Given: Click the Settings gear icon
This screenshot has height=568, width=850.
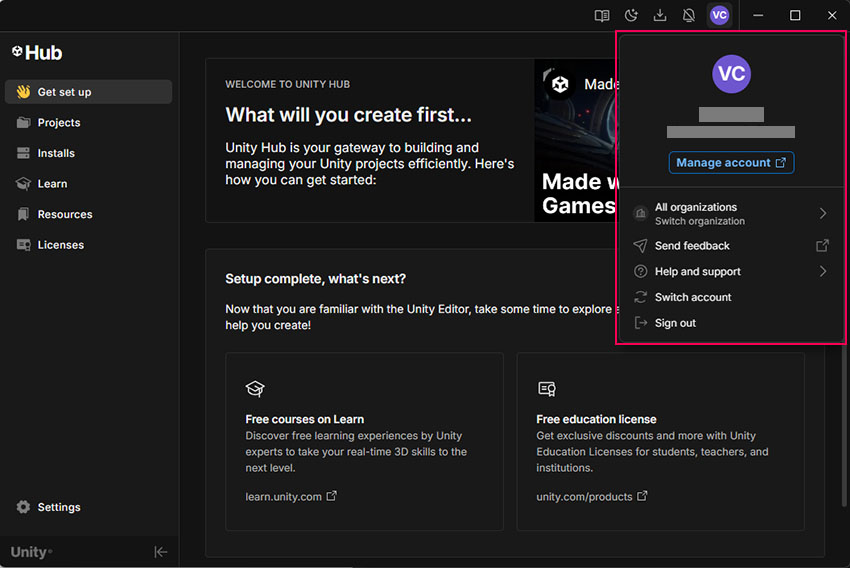Looking at the screenshot, I should click(x=23, y=507).
